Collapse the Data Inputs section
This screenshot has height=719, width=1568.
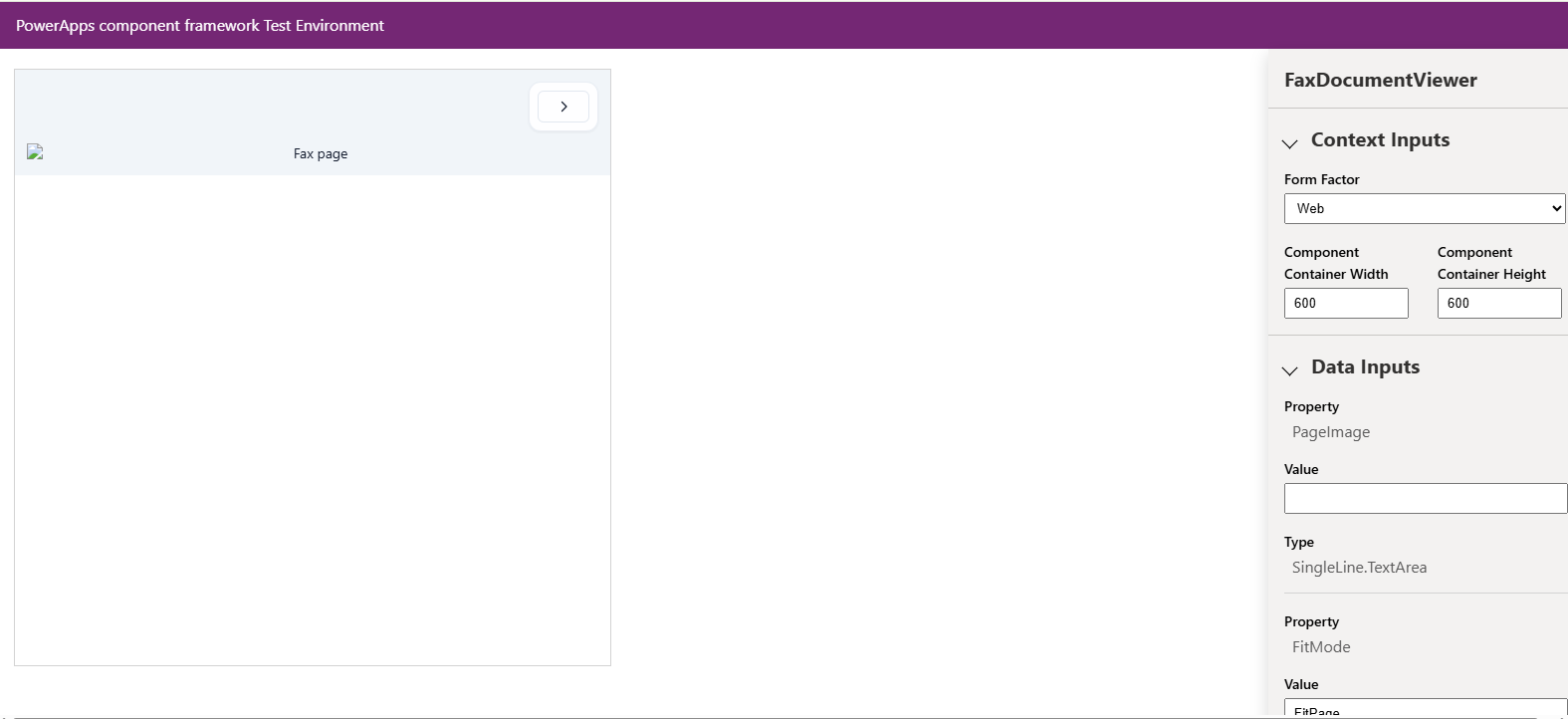1290,369
